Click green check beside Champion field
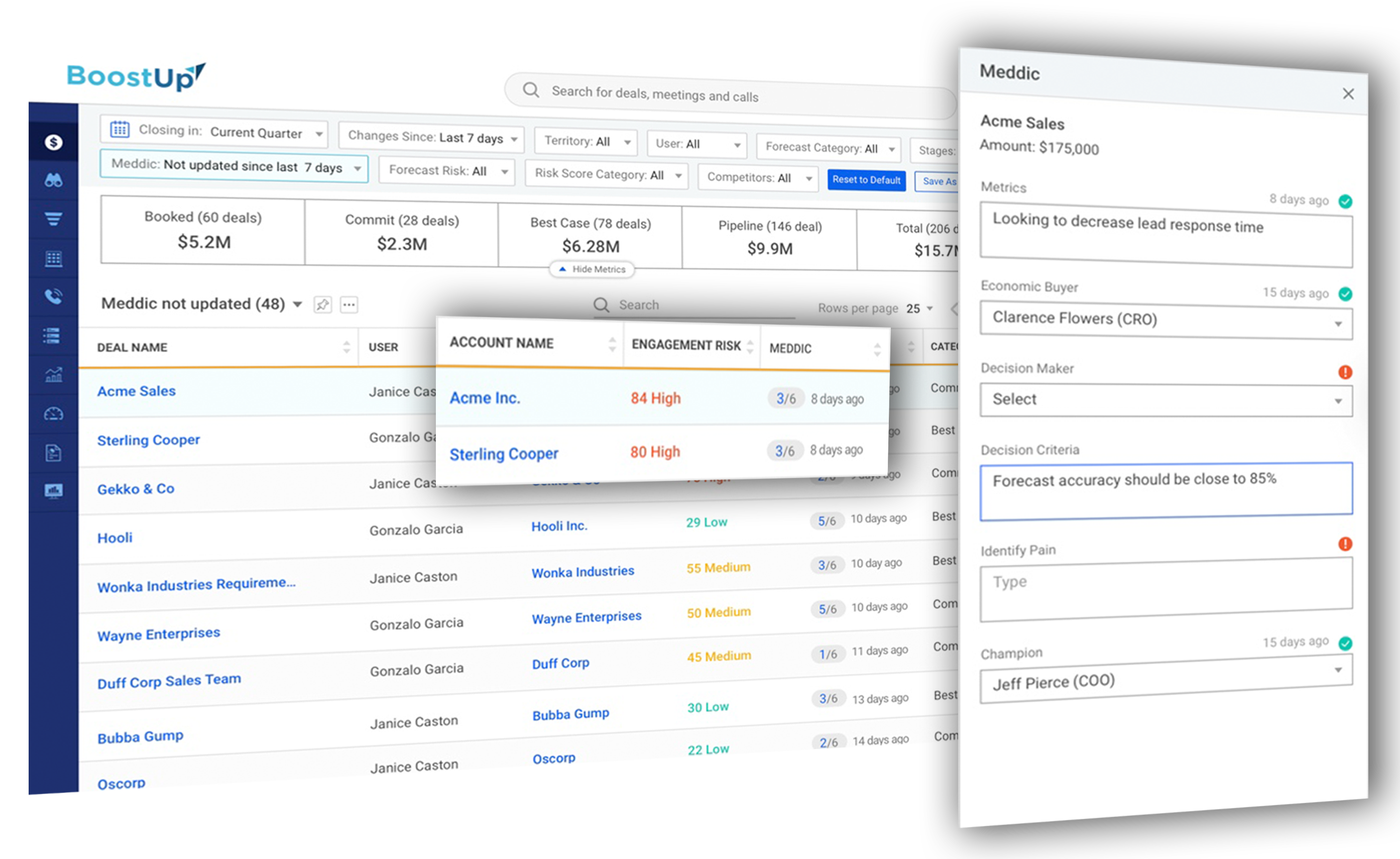The height and width of the screenshot is (859, 1400). tap(1345, 643)
